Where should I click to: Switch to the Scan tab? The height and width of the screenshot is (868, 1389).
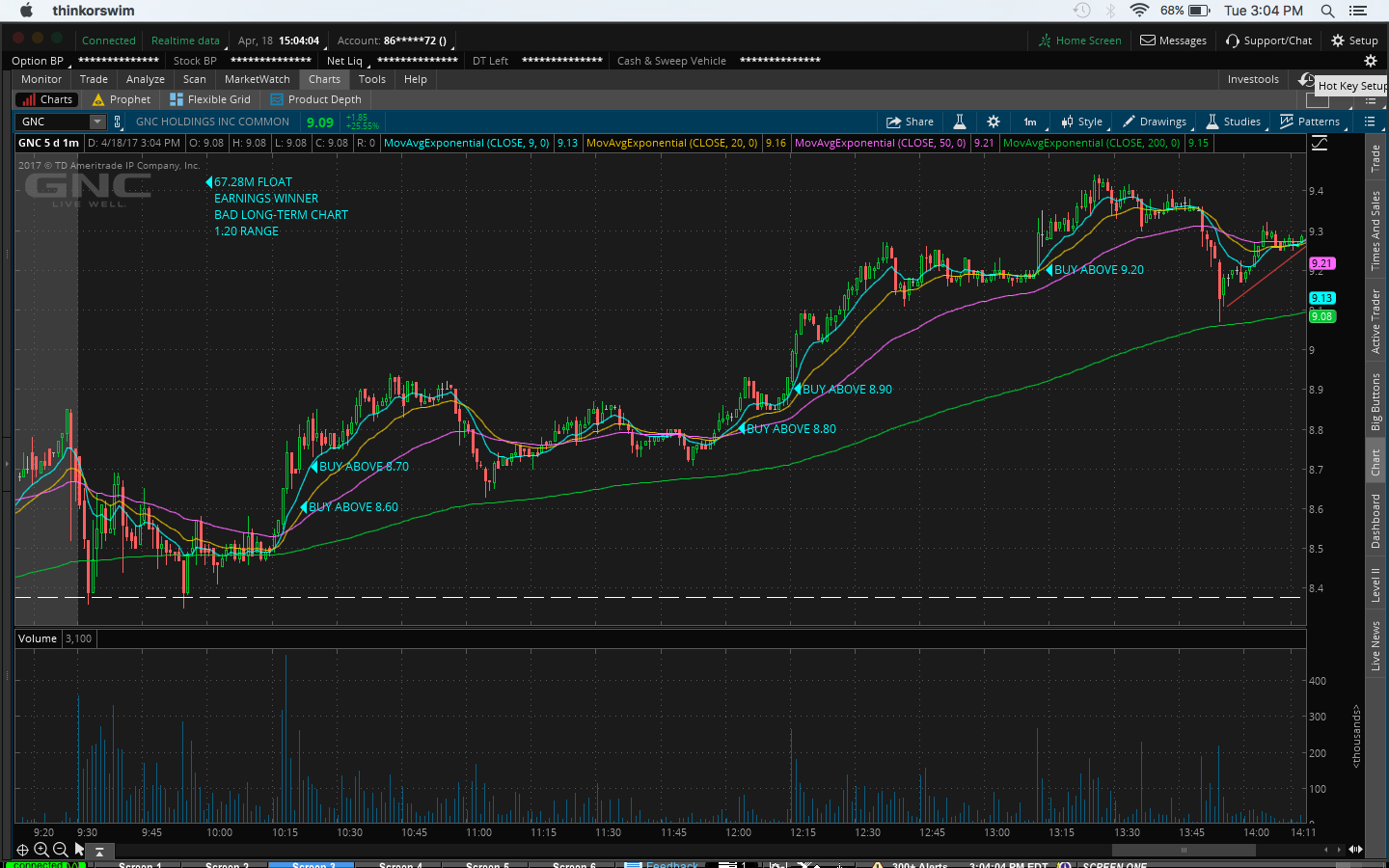(194, 79)
